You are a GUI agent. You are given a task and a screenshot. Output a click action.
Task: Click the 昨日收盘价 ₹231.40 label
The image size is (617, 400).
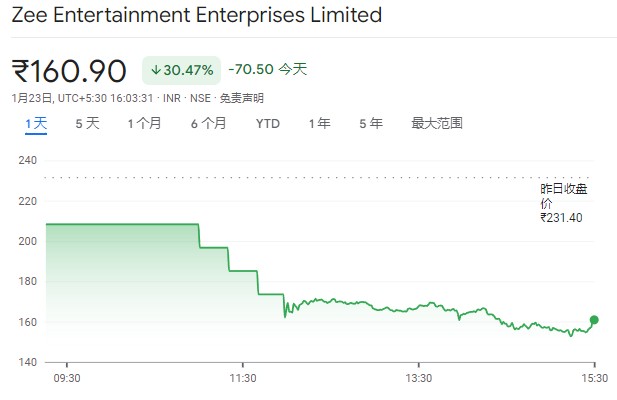563,203
